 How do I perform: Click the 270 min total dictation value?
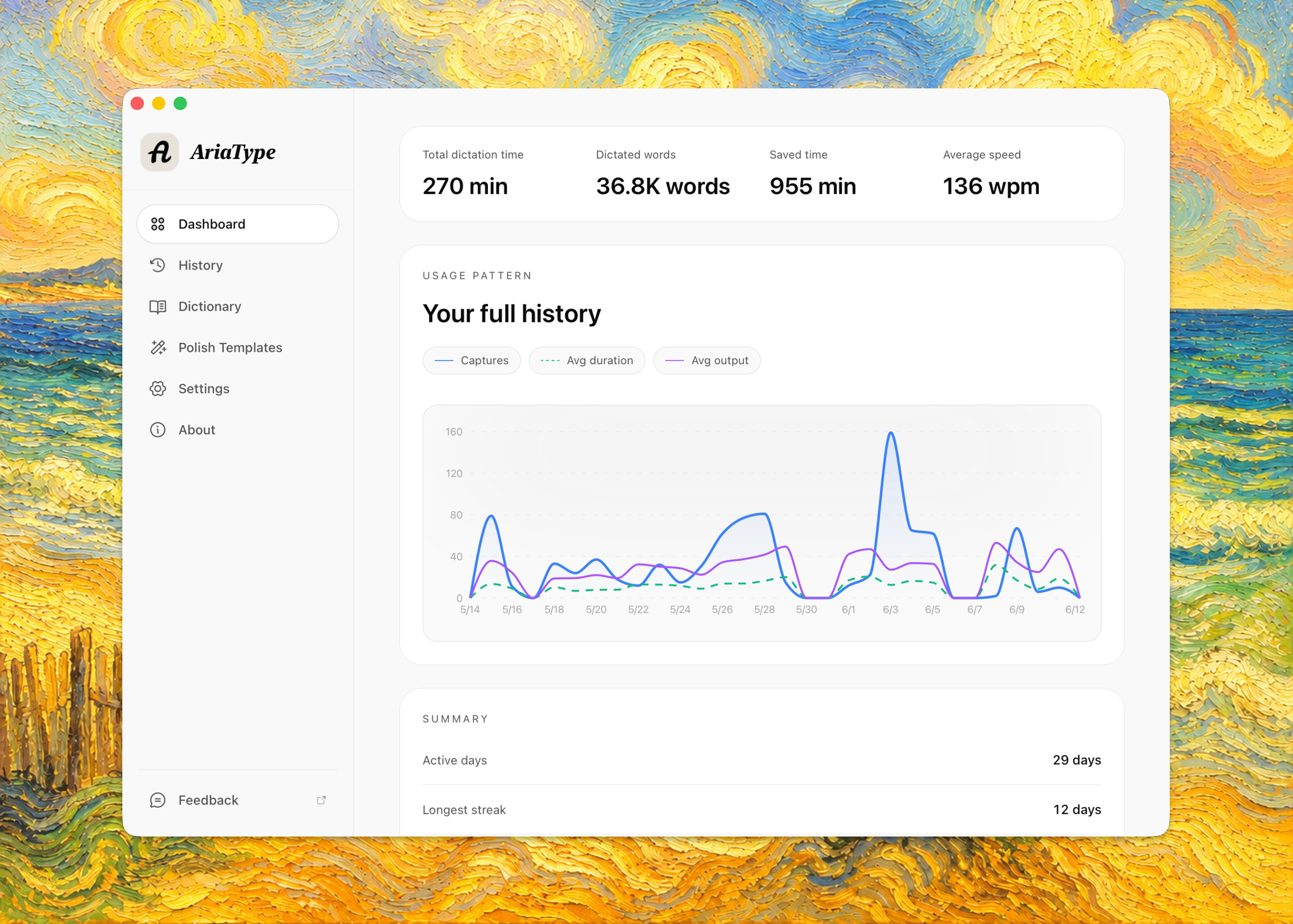coord(465,187)
